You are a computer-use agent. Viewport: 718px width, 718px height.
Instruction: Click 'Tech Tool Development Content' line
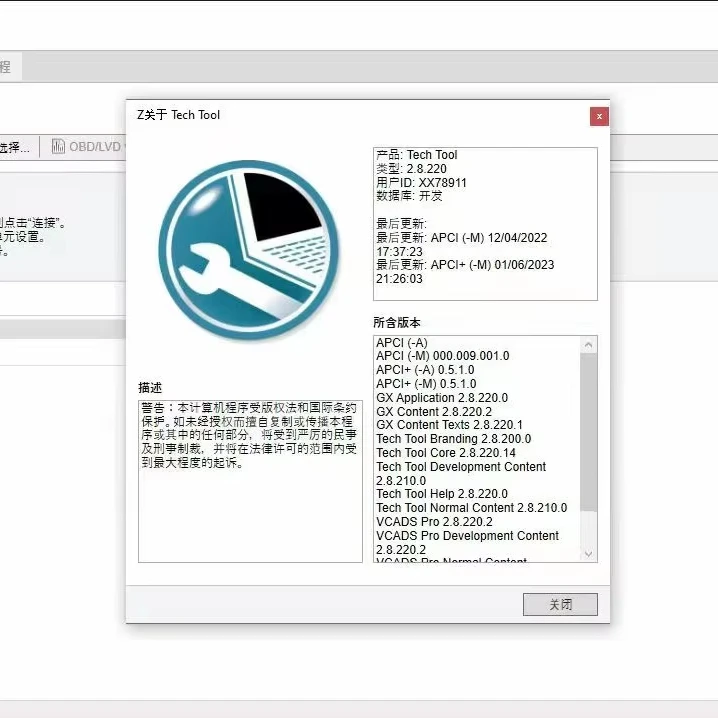click(x=461, y=467)
